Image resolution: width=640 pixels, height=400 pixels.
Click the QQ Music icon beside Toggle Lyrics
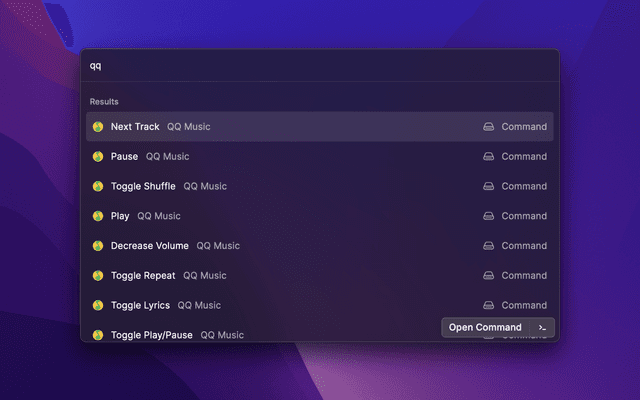pos(98,306)
